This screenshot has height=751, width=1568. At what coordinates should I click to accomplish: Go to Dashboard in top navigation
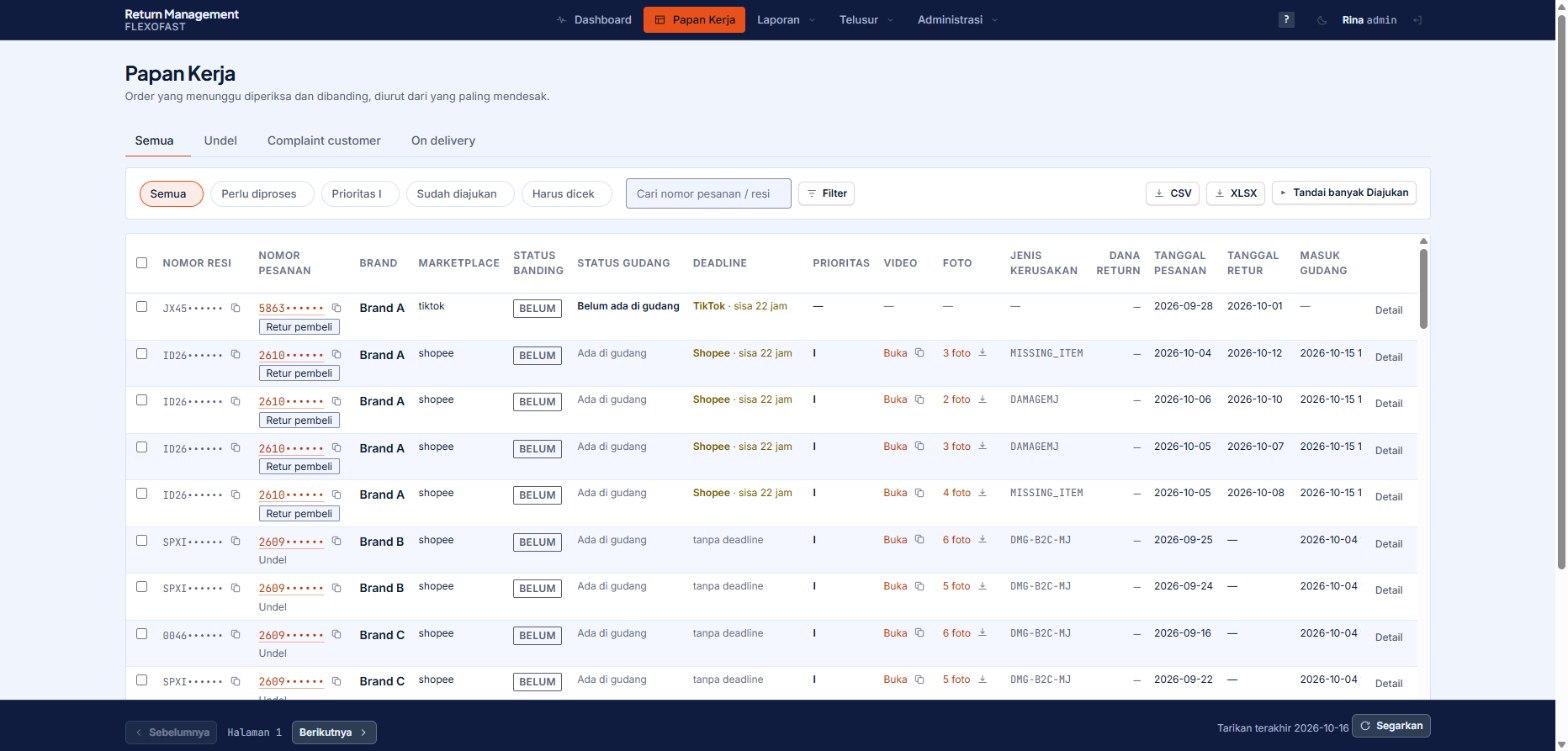(x=594, y=20)
